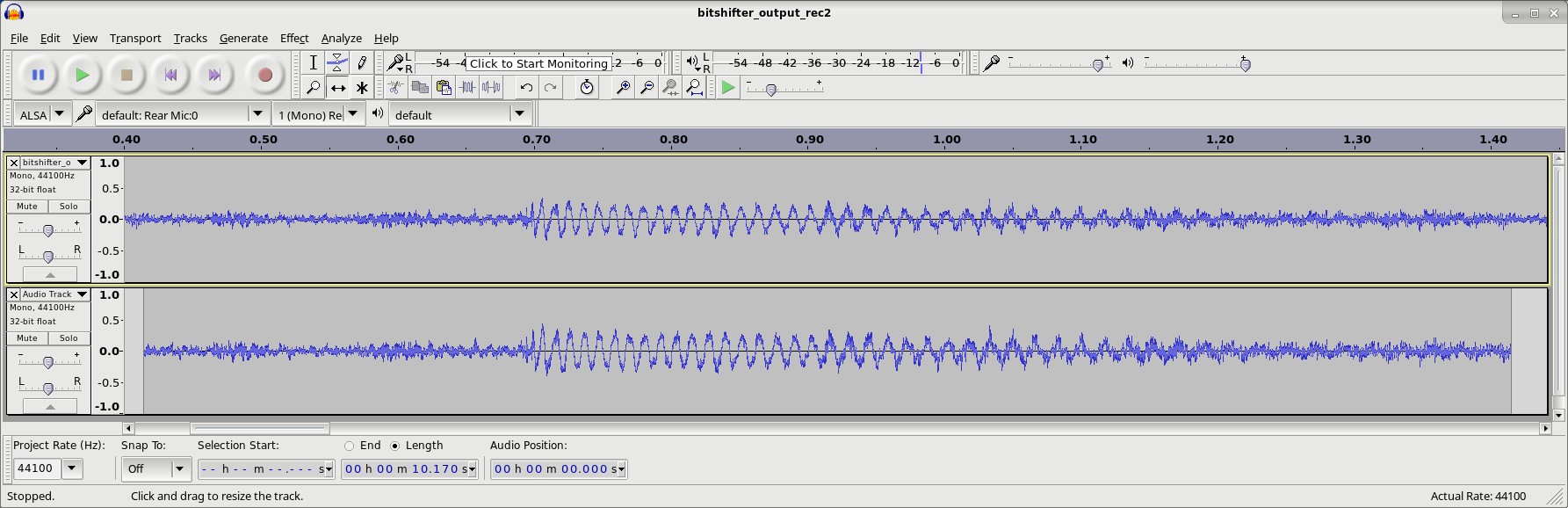Undo the last action

(526, 88)
